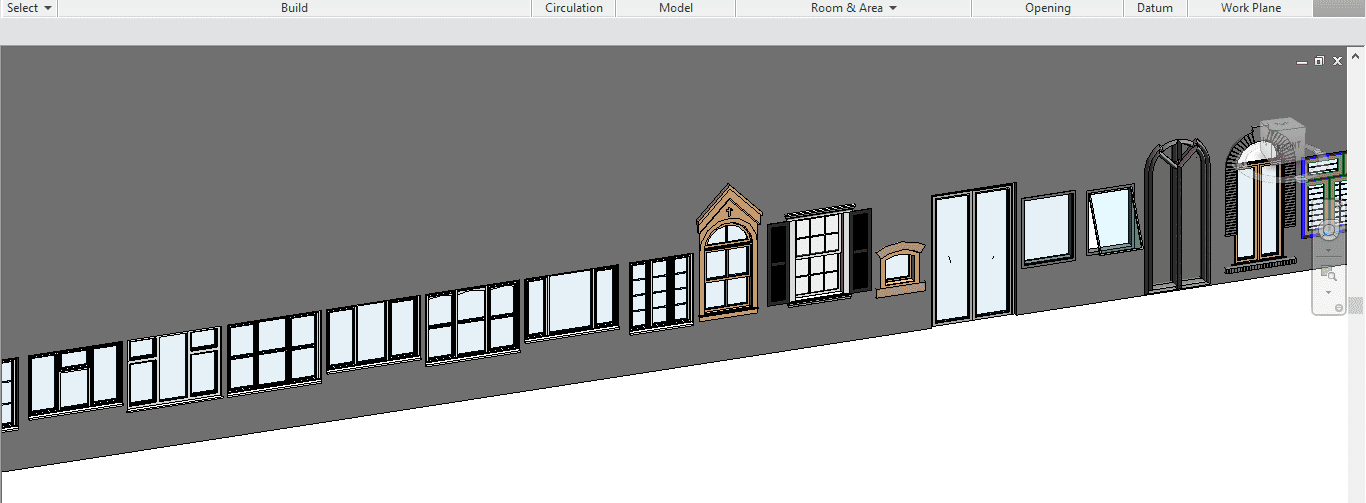
Task: Select the window with black shutters
Action: tap(820, 256)
